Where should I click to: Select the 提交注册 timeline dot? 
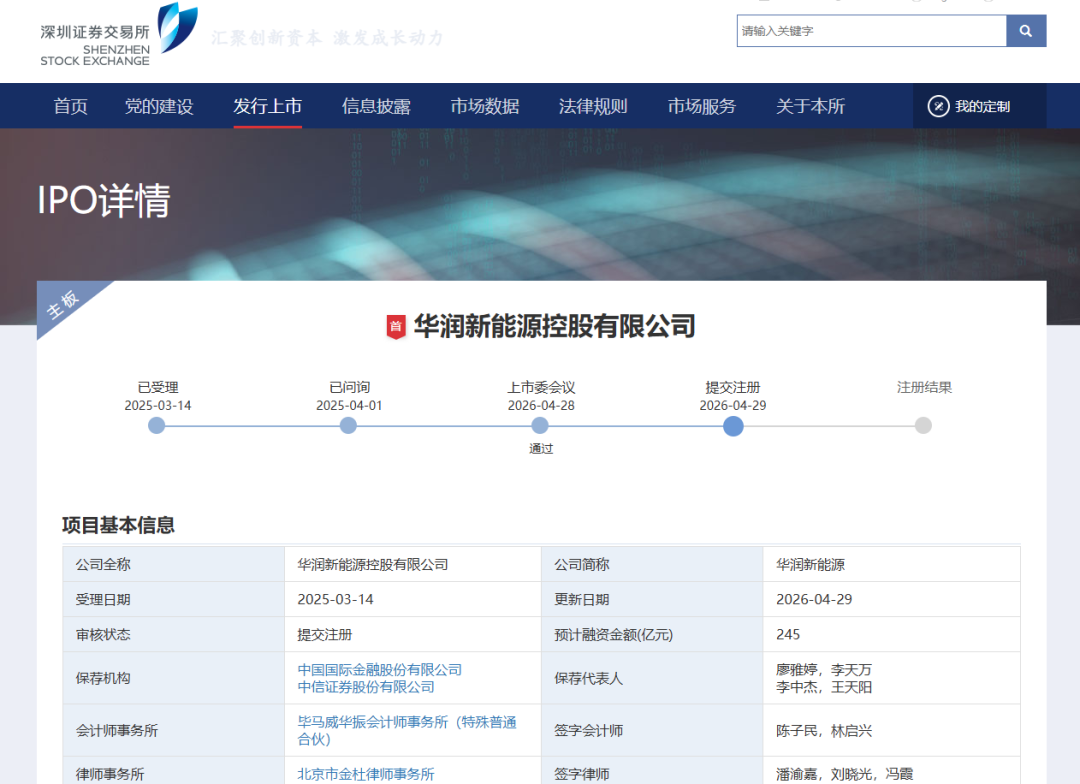tap(734, 426)
